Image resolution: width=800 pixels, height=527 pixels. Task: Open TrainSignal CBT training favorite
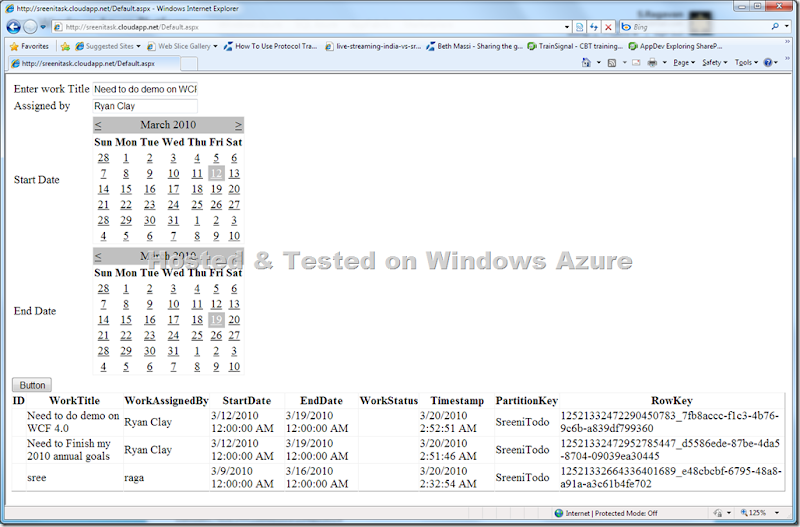(575, 46)
